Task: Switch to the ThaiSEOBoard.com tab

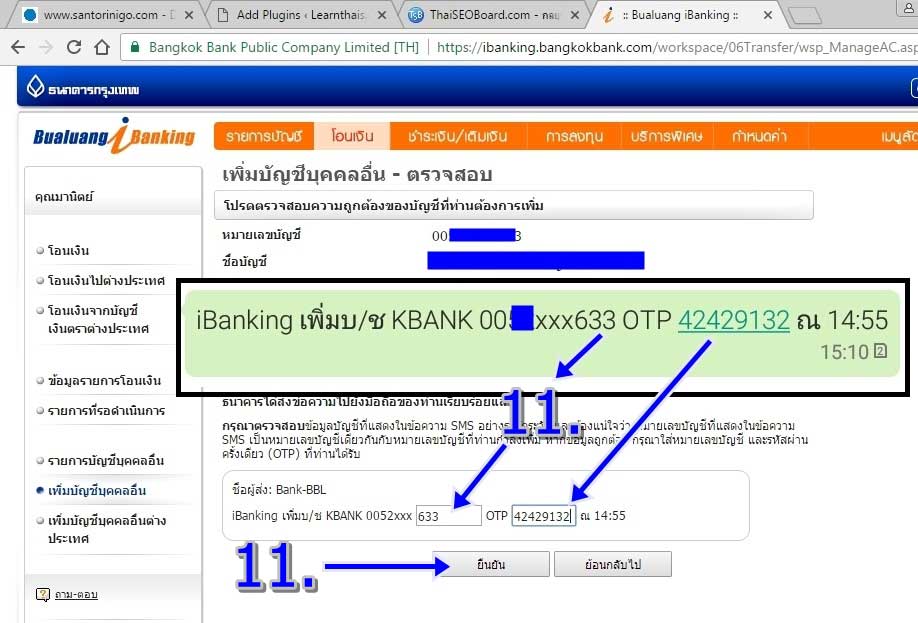Action: pyautogui.click(x=494, y=15)
